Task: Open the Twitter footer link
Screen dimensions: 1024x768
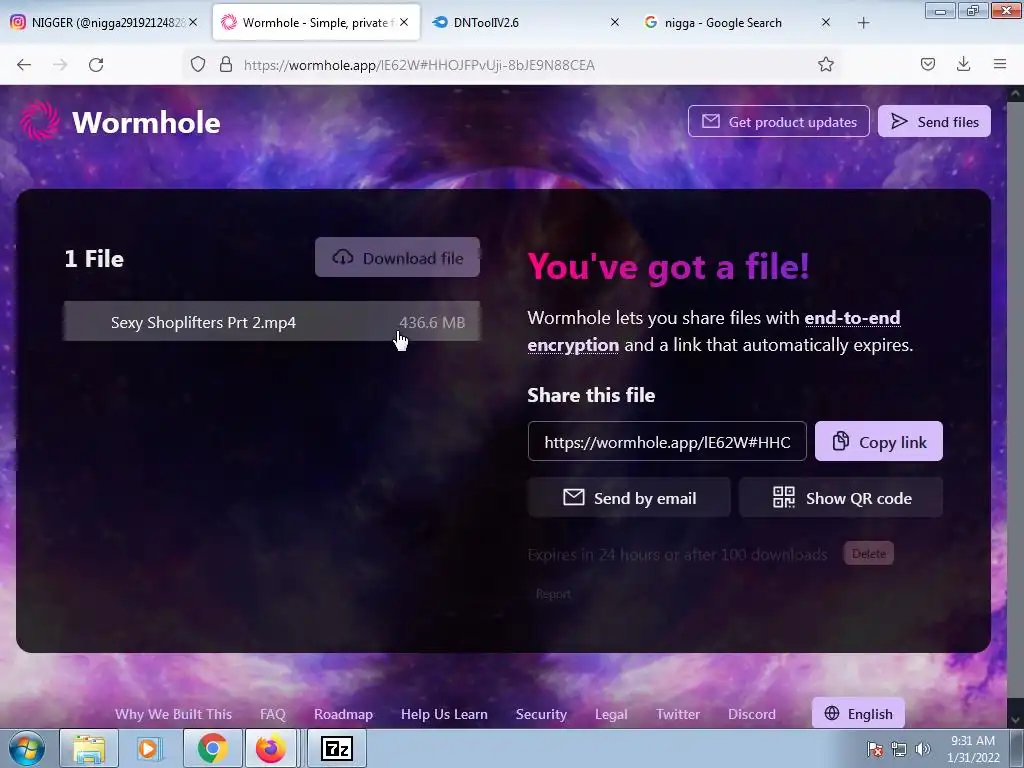Action: tap(678, 714)
